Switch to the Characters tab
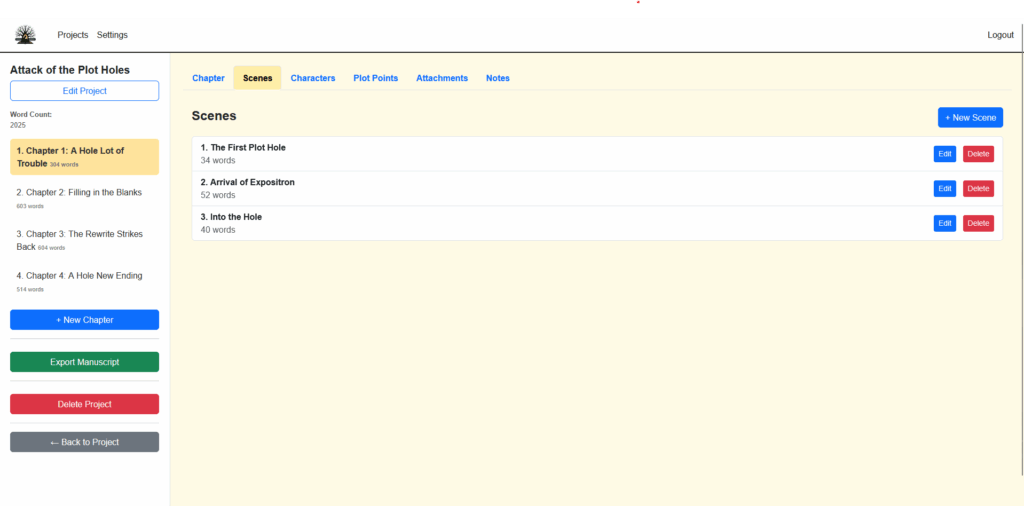This screenshot has width=1024, height=506. point(313,78)
